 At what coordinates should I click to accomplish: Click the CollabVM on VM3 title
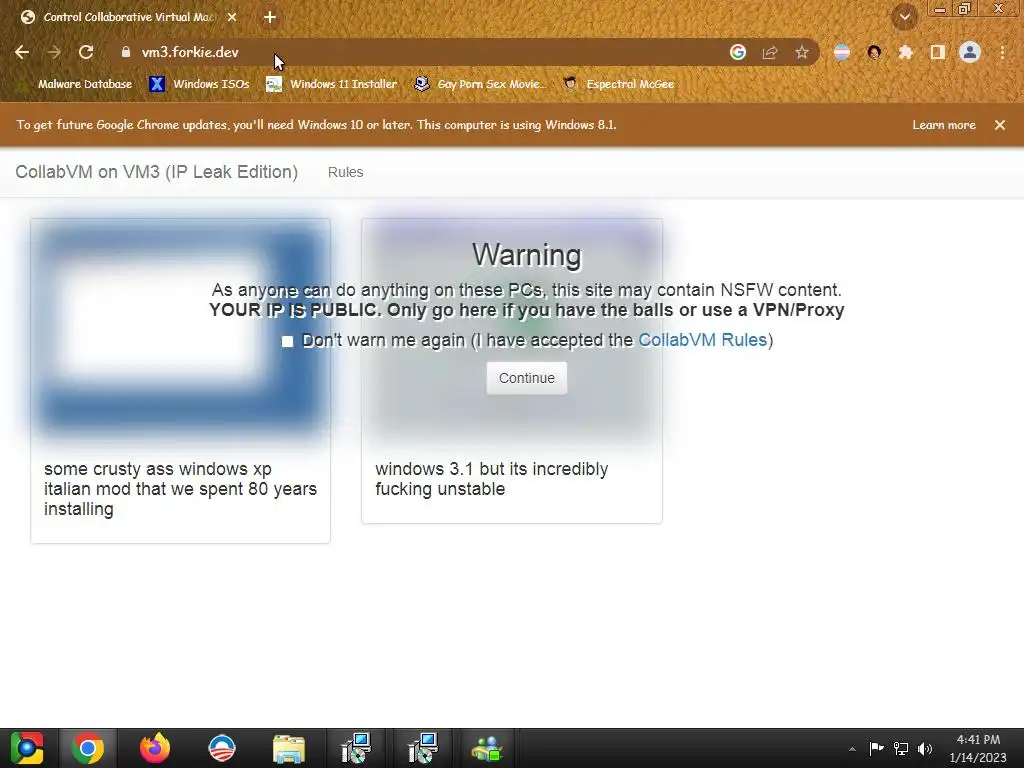(157, 172)
